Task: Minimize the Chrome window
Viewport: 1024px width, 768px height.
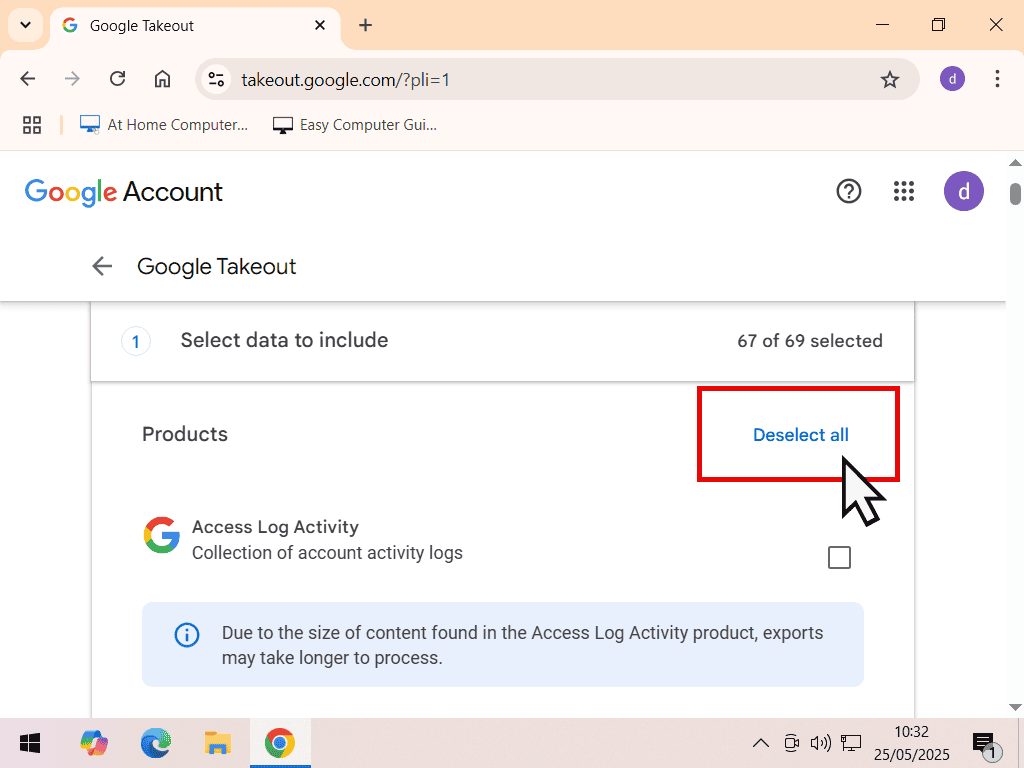Action: tap(882, 25)
